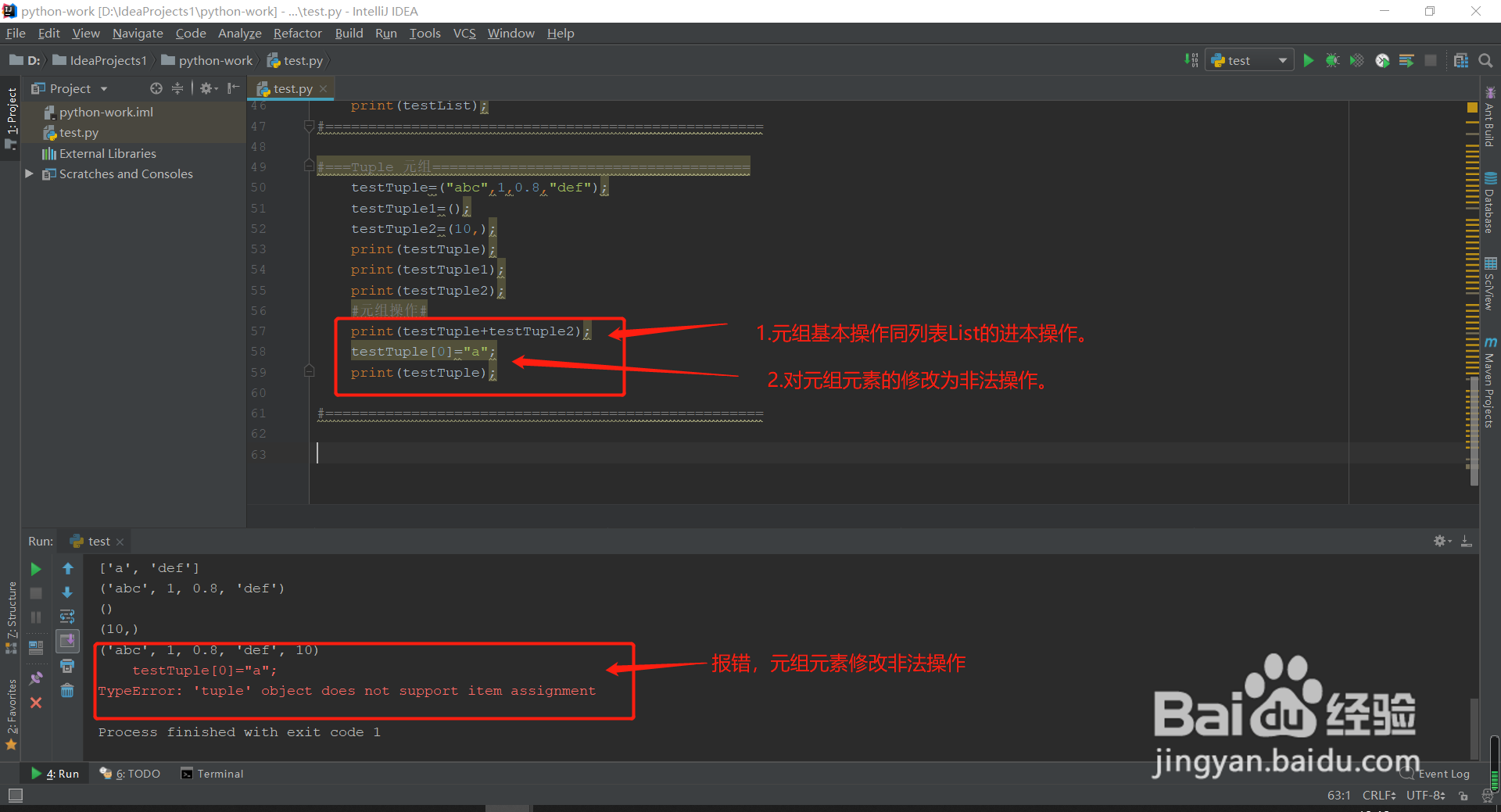Debug the test configuration using the bug icon
Image resolution: width=1501 pixels, height=812 pixels.
(1333, 60)
